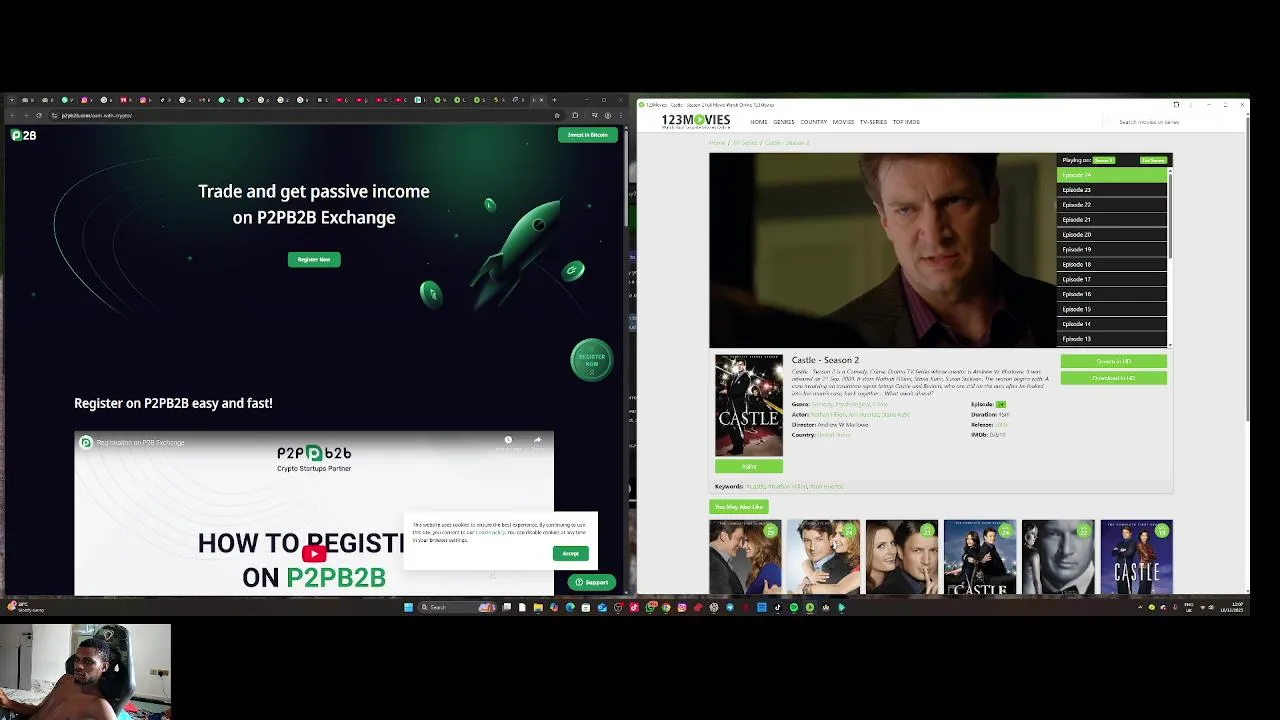
Task: Select Episode 13 in episode list
Action: pos(1112,339)
